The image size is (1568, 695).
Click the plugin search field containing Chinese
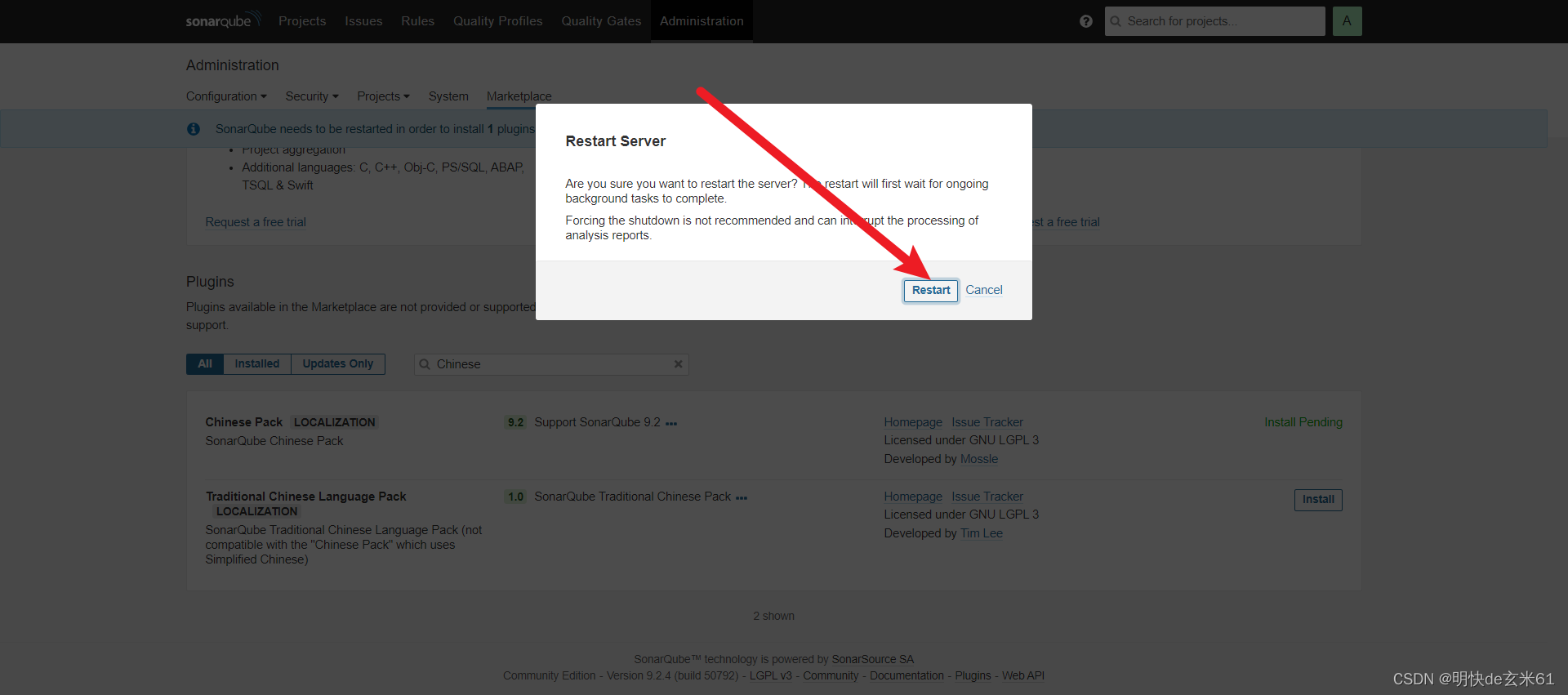pos(551,364)
